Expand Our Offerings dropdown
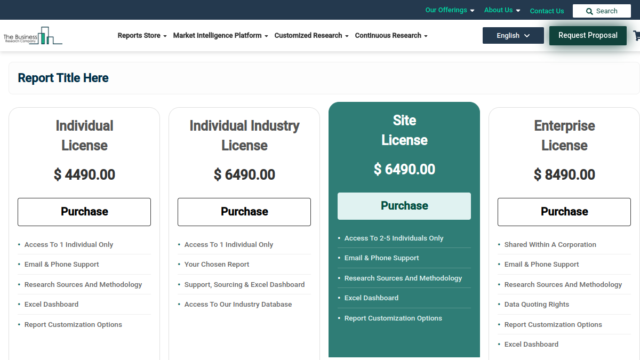Screen dimensions: 640x360 [x=449, y=10]
